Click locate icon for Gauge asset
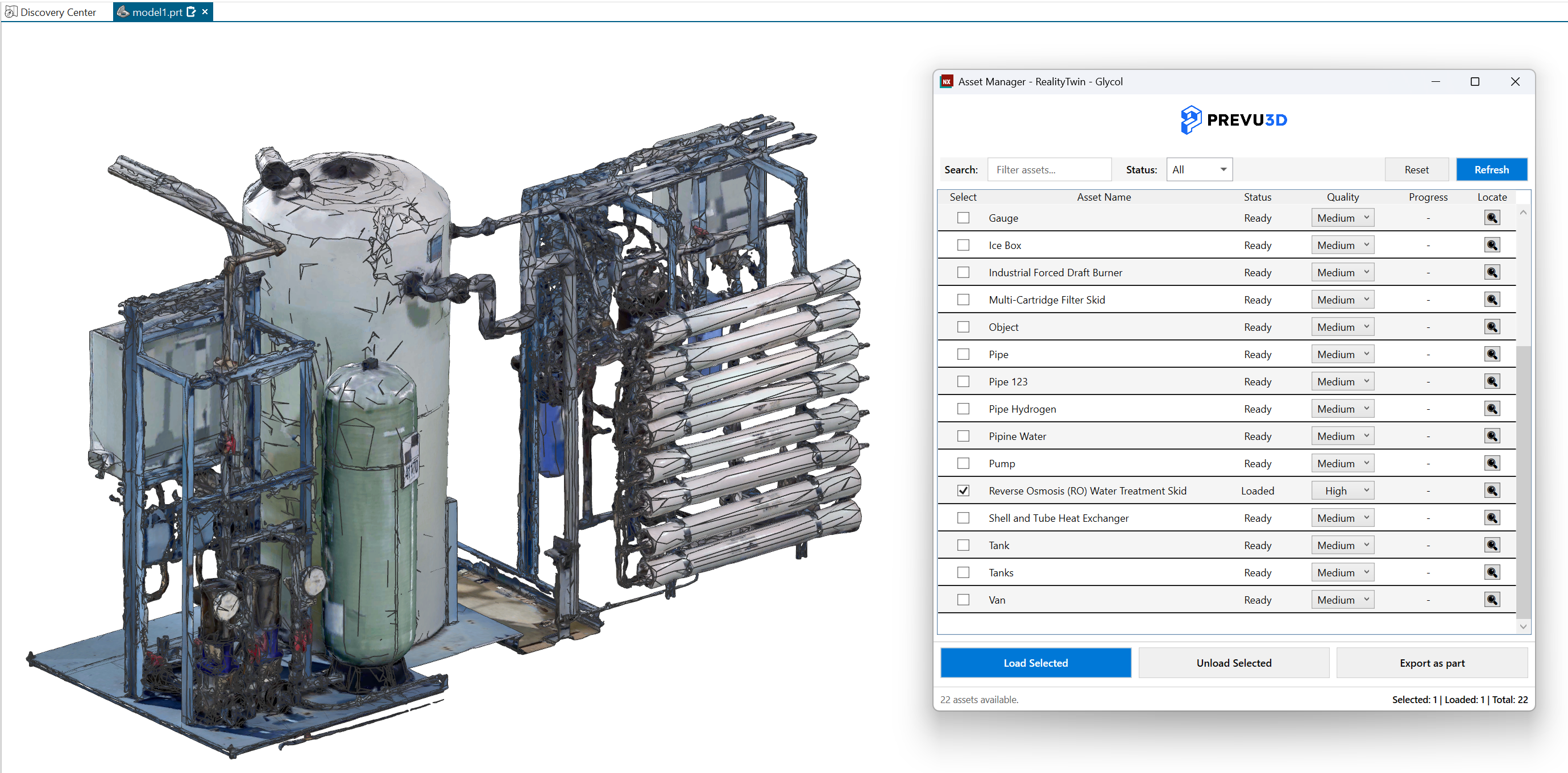Image resolution: width=1568 pixels, height=773 pixels. click(1491, 218)
